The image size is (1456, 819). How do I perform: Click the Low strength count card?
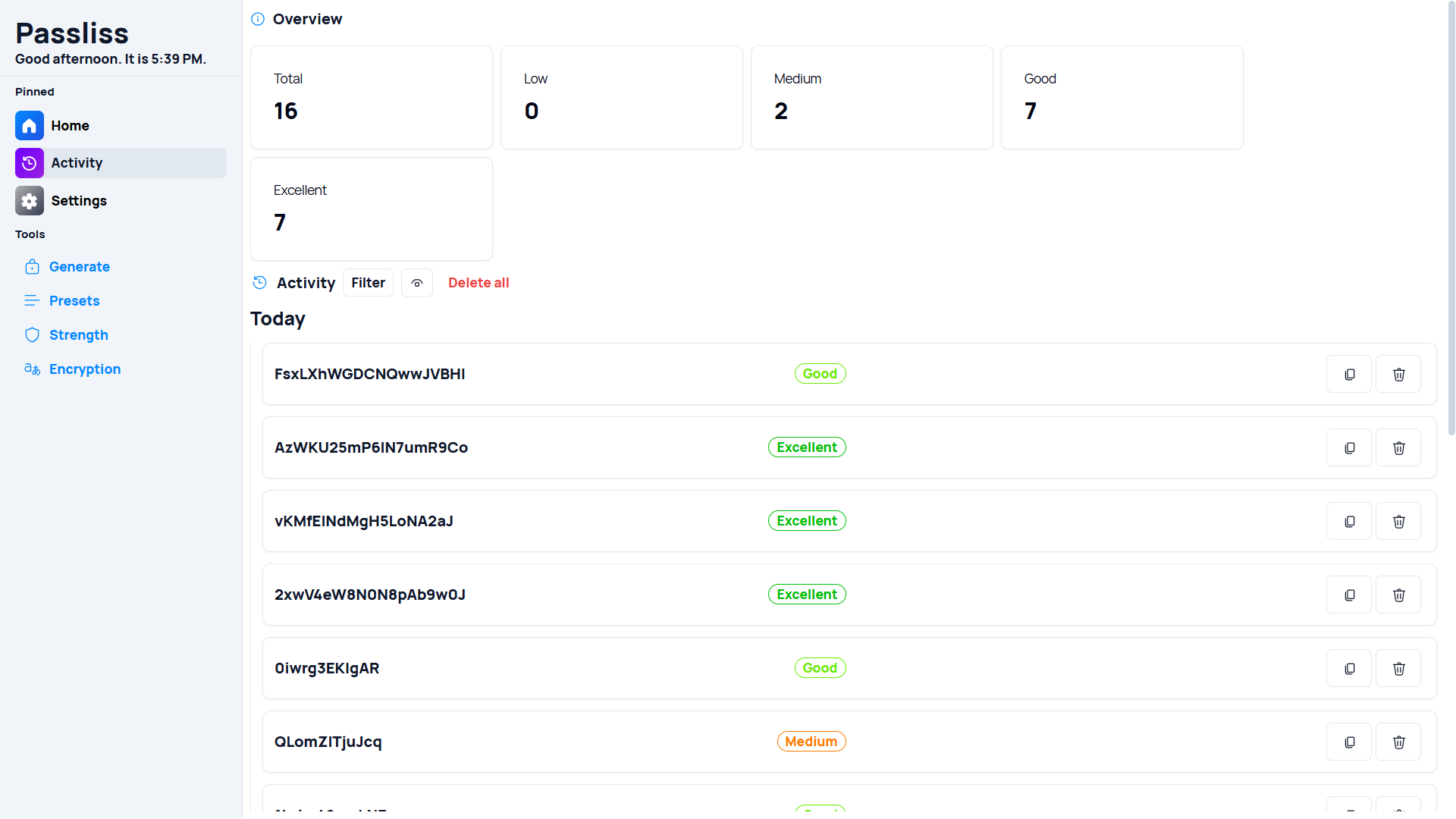click(622, 98)
